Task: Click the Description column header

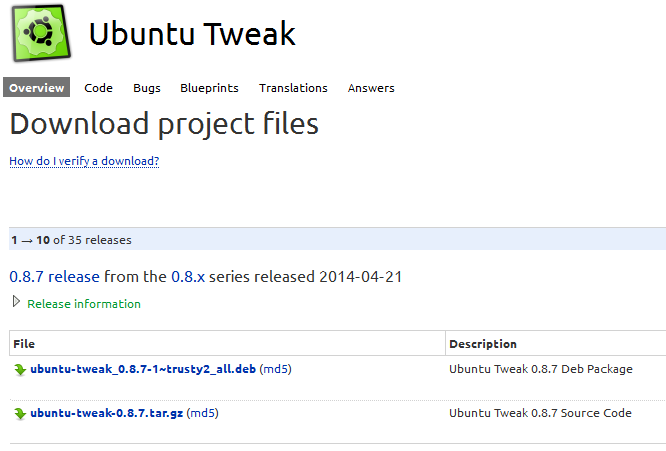Action: click(483, 344)
